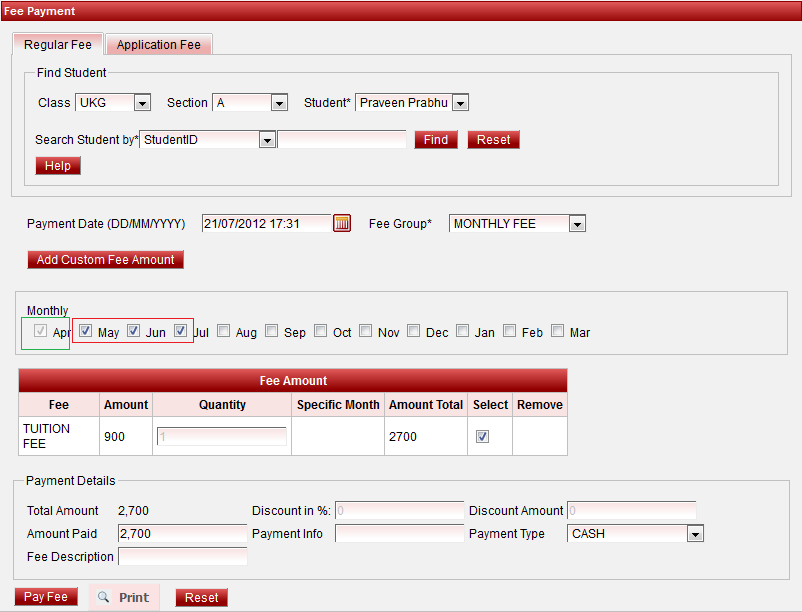Expand the Fee Group dropdown
This screenshot has width=802, height=612.
(x=577, y=224)
